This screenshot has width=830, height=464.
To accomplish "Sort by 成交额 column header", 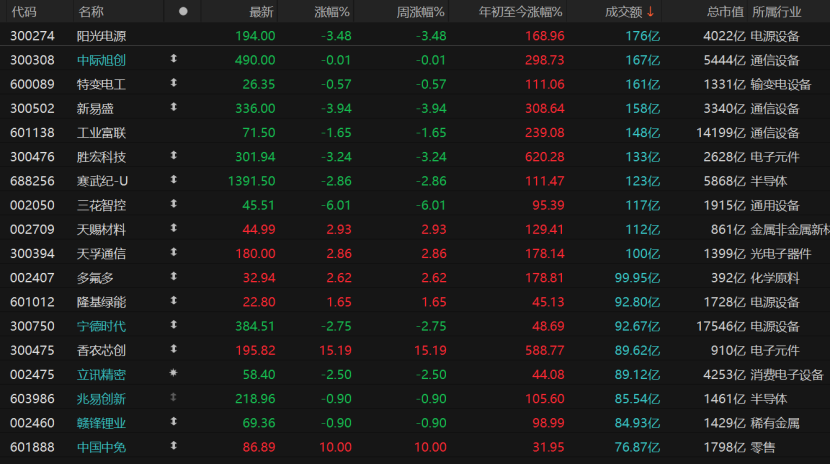I will [x=624, y=12].
